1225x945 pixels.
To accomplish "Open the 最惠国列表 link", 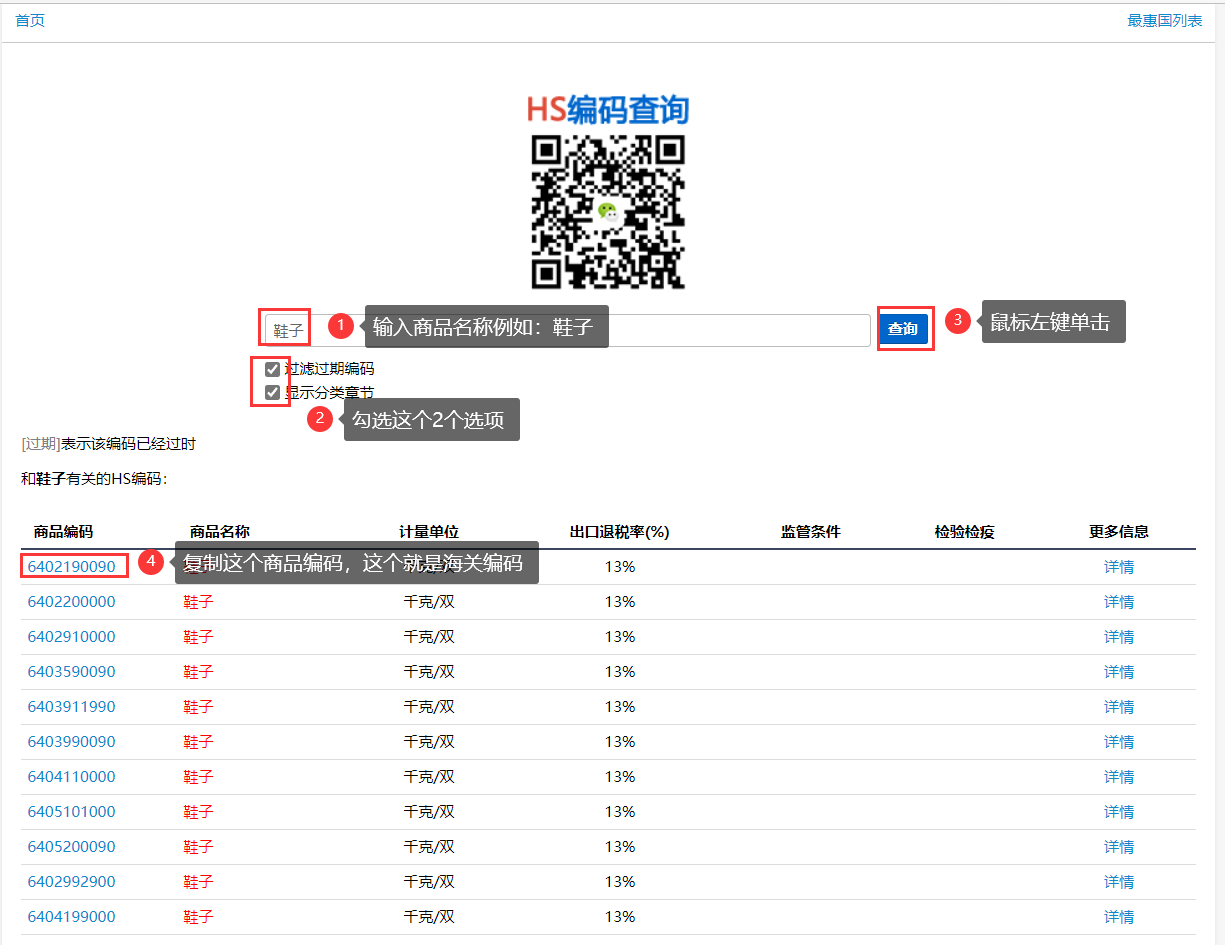I will 1165,21.
